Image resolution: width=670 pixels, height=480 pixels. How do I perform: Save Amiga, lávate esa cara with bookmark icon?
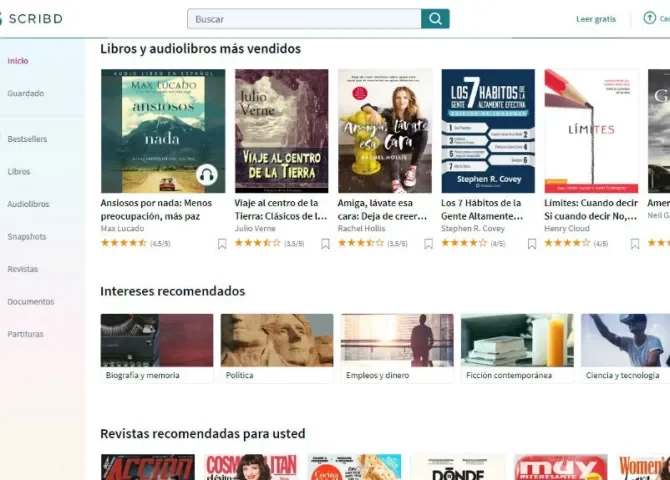(x=428, y=244)
